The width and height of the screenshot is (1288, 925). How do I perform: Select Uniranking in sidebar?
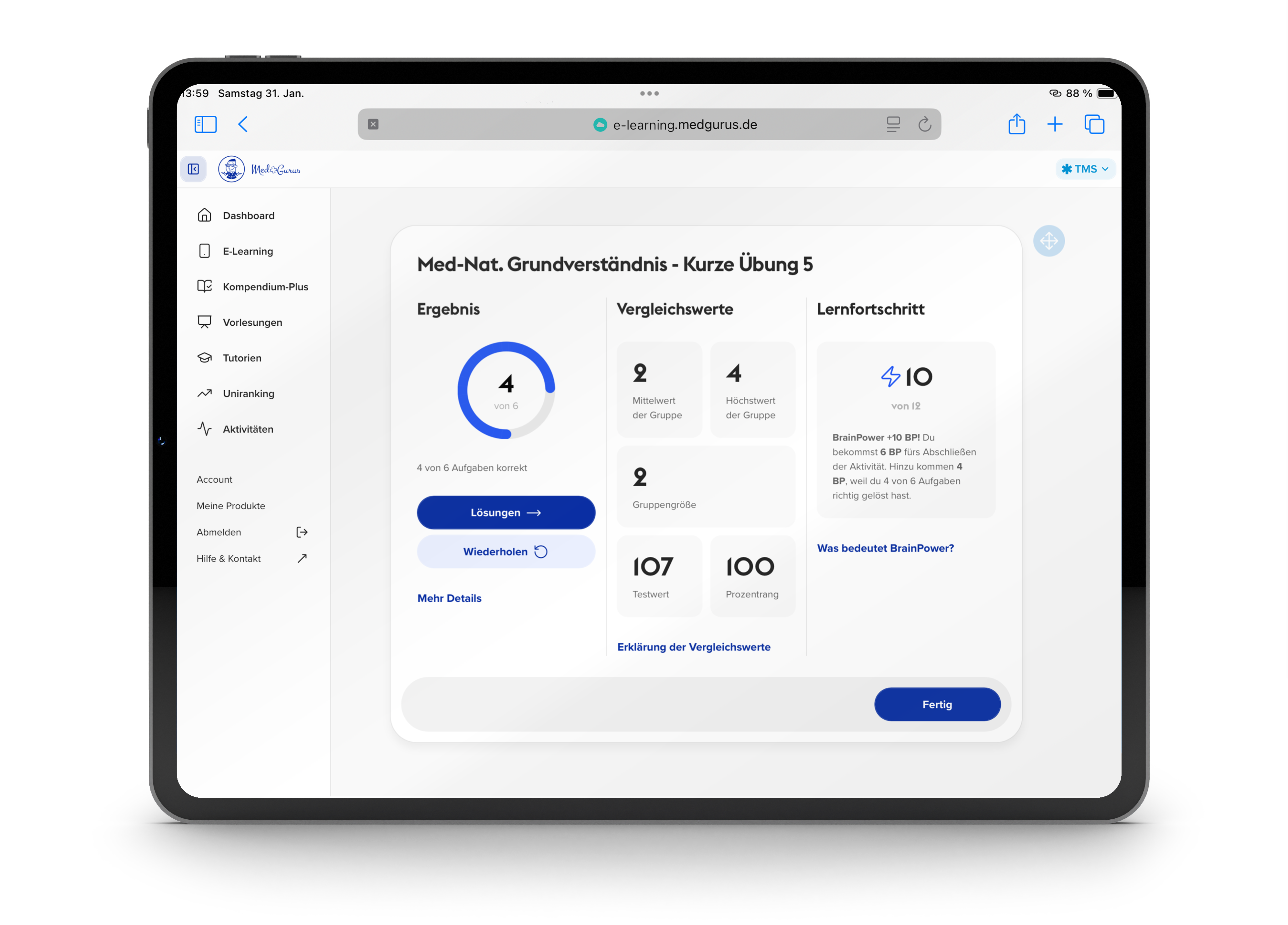(248, 394)
